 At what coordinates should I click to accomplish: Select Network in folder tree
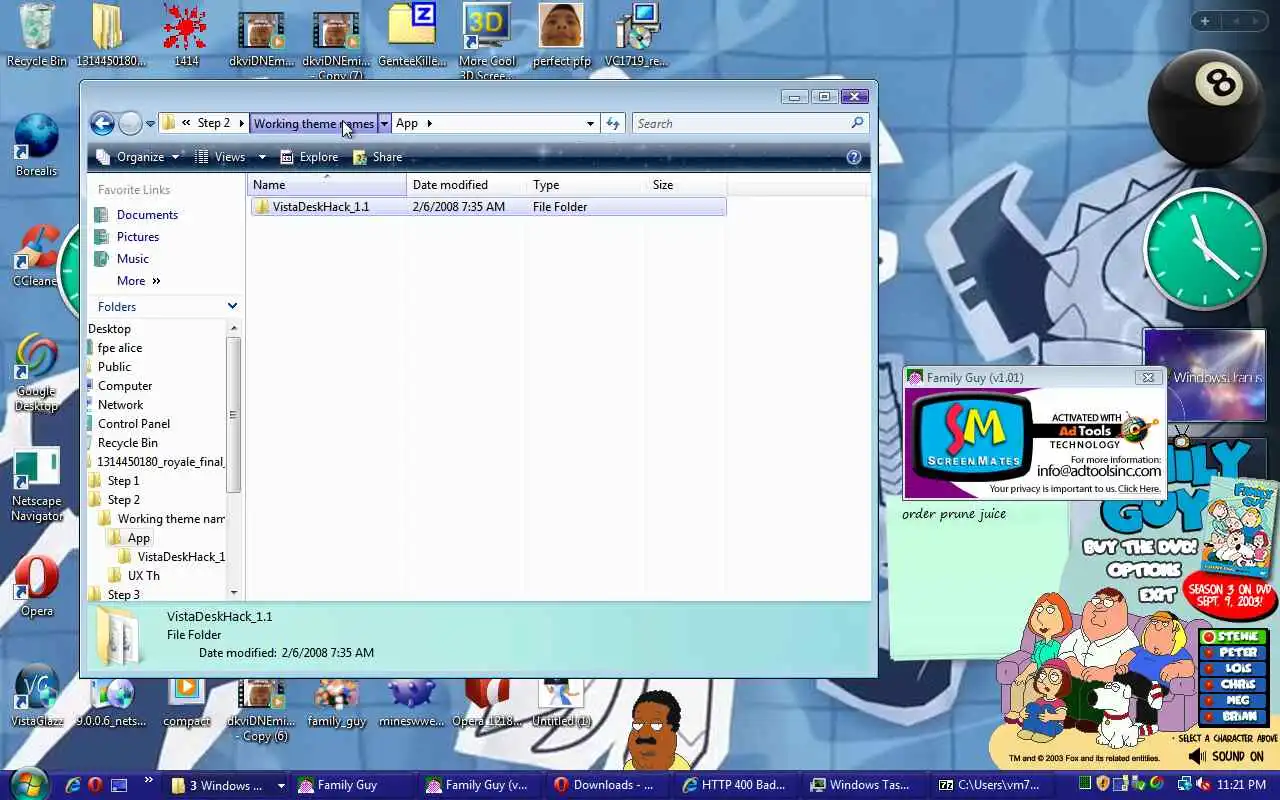[x=120, y=405]
